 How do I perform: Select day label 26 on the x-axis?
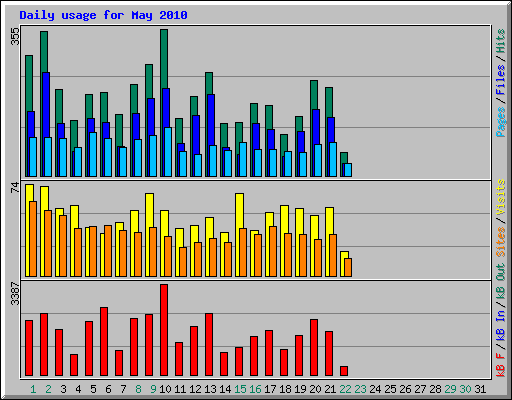click(405, 389)
